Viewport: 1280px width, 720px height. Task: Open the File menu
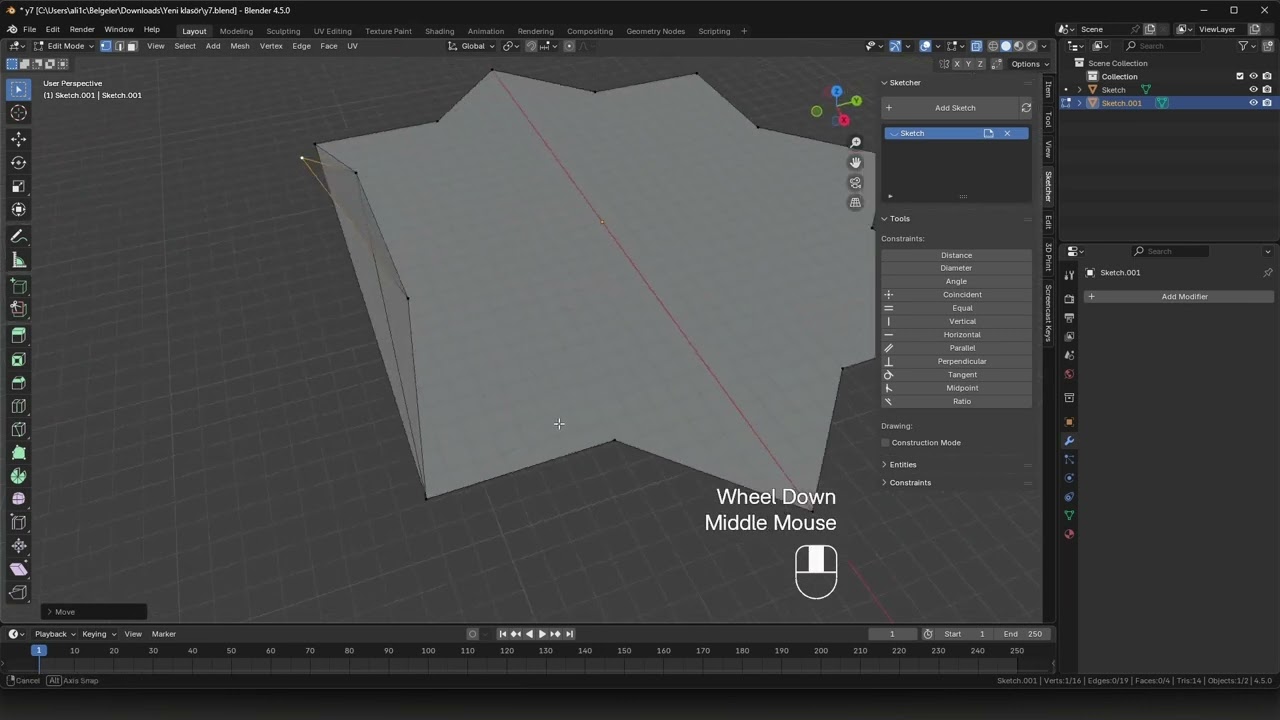(29, 30)
